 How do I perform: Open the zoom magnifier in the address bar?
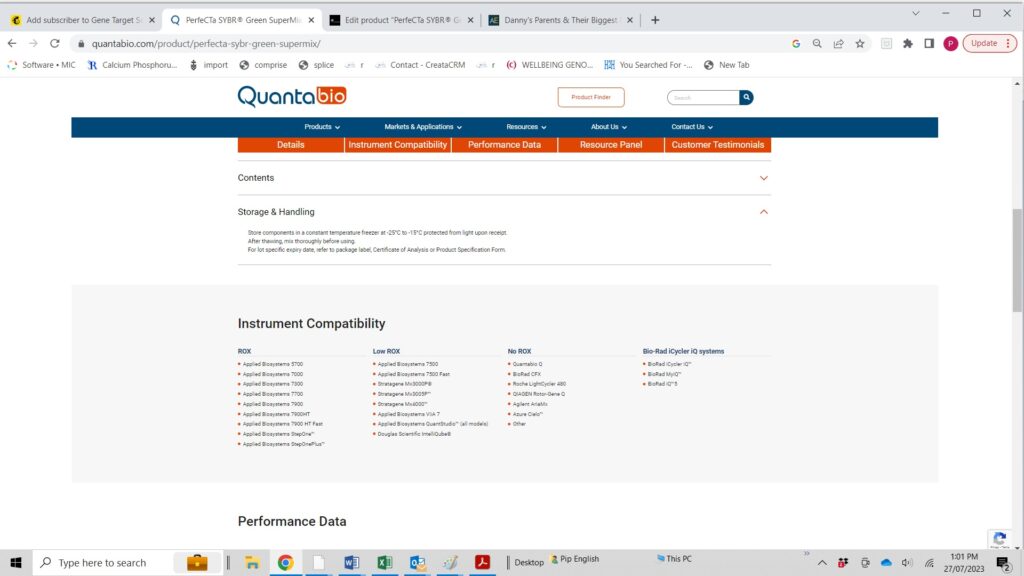[x=817, y=44]
